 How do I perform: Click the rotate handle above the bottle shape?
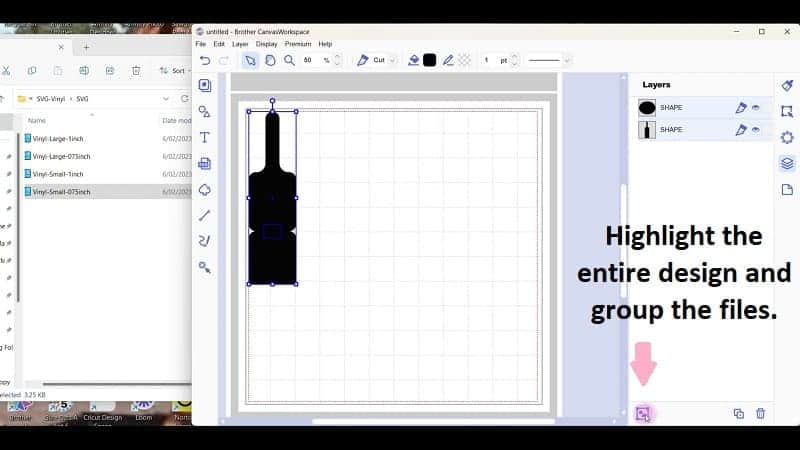coord(272,102)
